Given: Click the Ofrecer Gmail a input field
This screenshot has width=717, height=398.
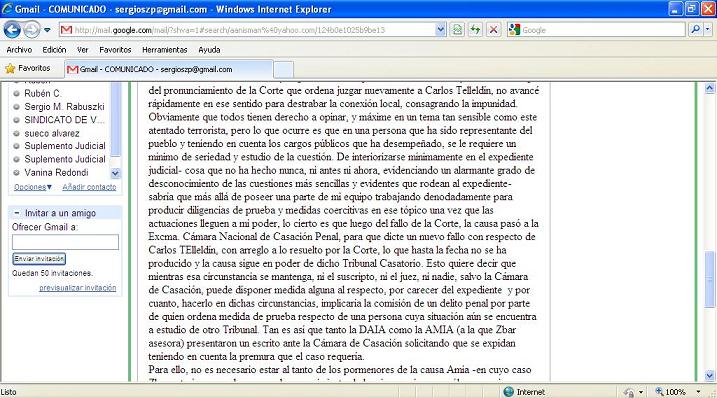Looking at the screenshot, I should click(x=65, y=242).
